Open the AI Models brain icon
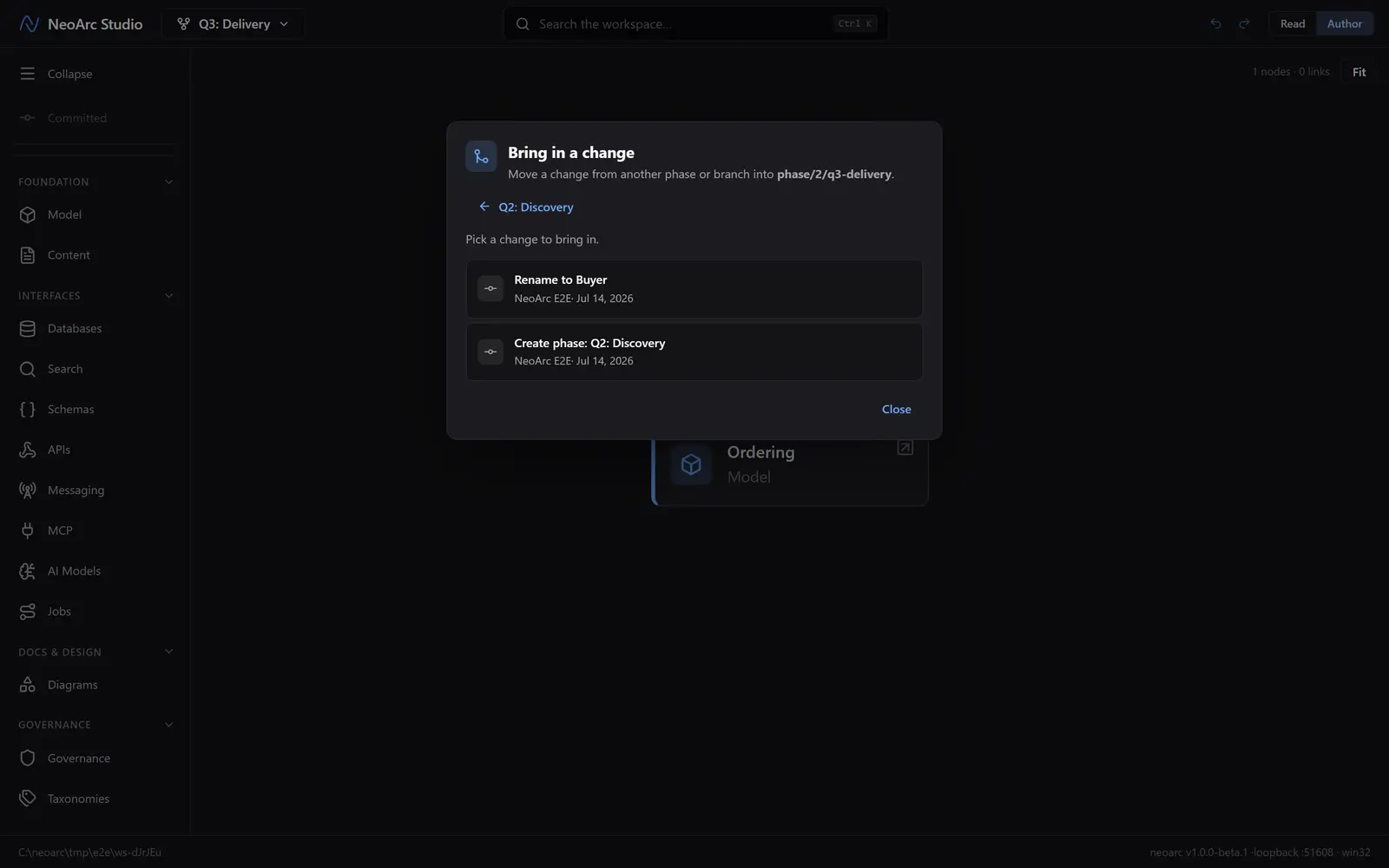This screenshot has width=1389, height=868. pos(28,571)
